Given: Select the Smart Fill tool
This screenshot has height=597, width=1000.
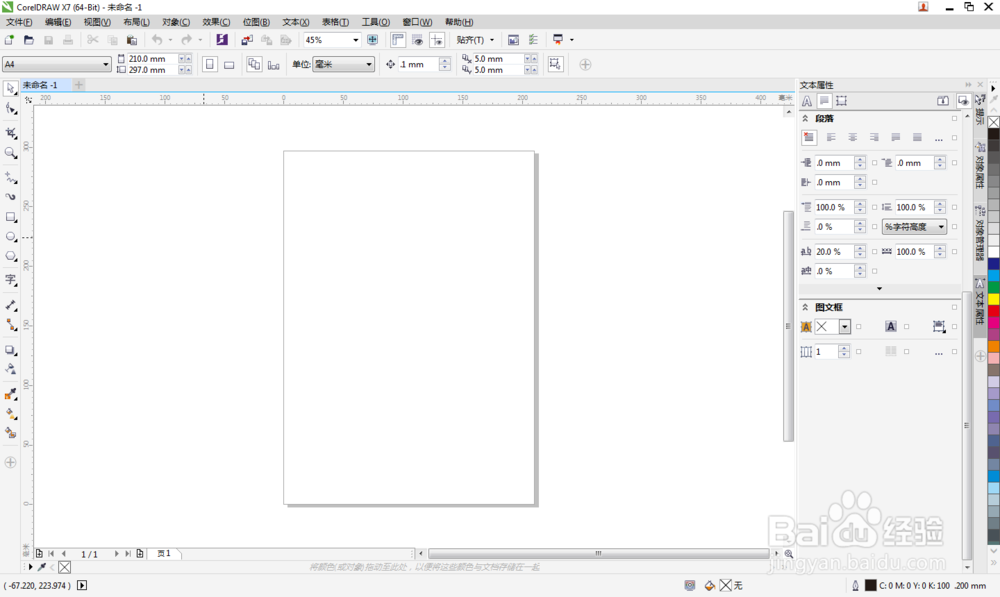Looking at the screenshot, I should tap(11, 433).
